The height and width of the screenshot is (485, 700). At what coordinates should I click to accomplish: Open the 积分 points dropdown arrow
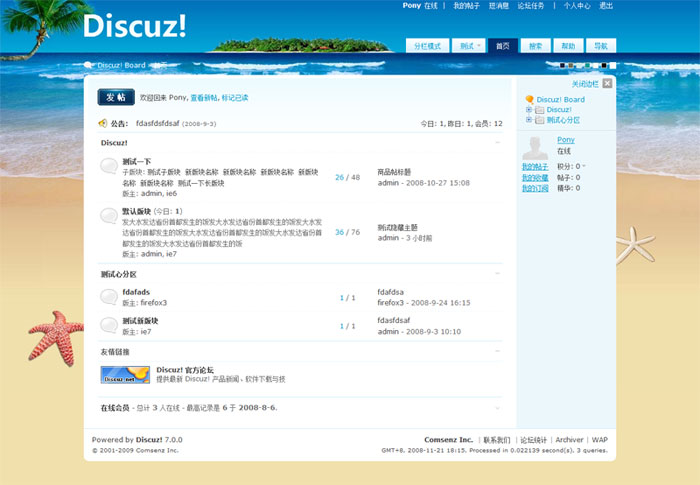(x=584, y=166)
